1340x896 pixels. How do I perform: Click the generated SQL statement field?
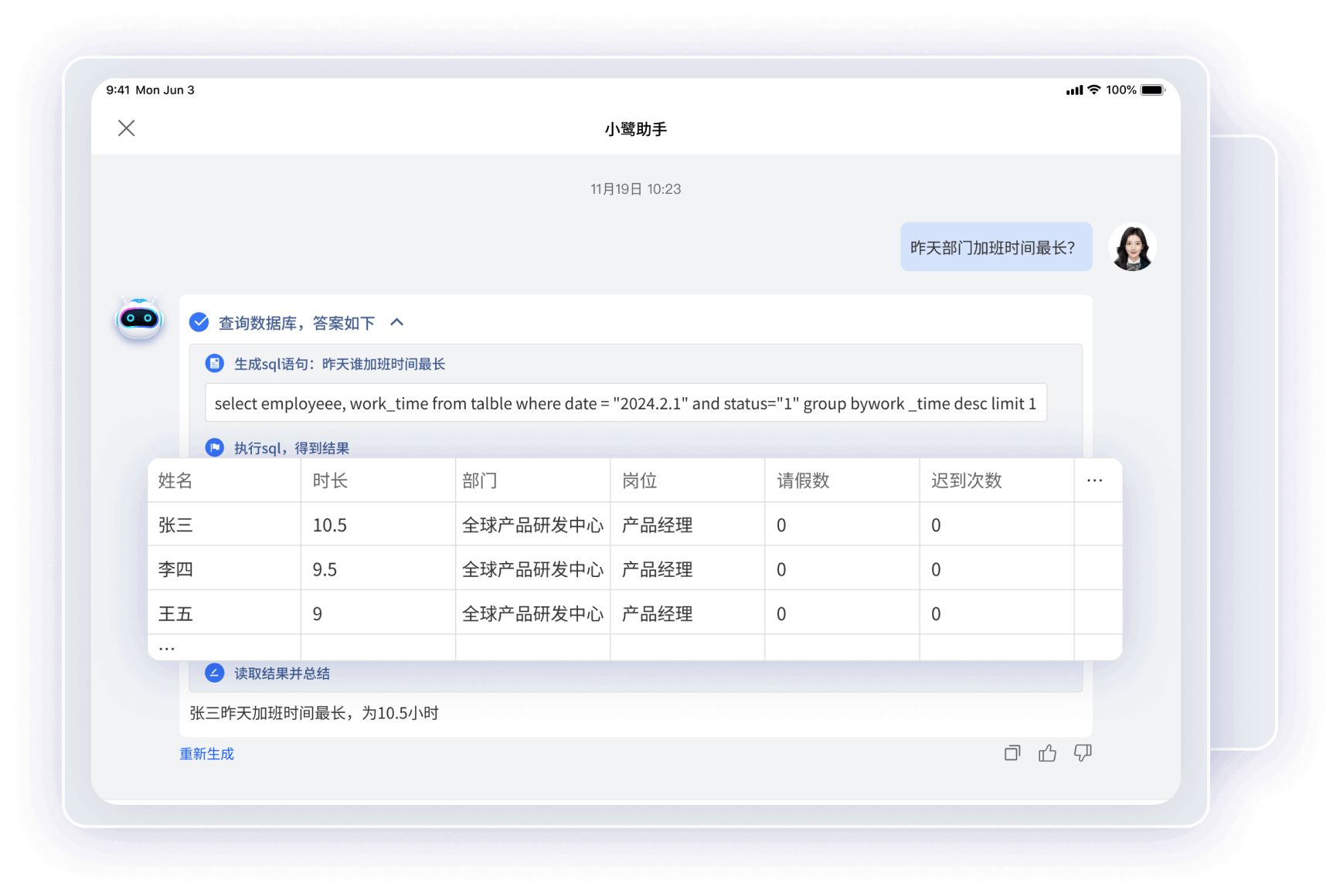[x=625, y=404]
